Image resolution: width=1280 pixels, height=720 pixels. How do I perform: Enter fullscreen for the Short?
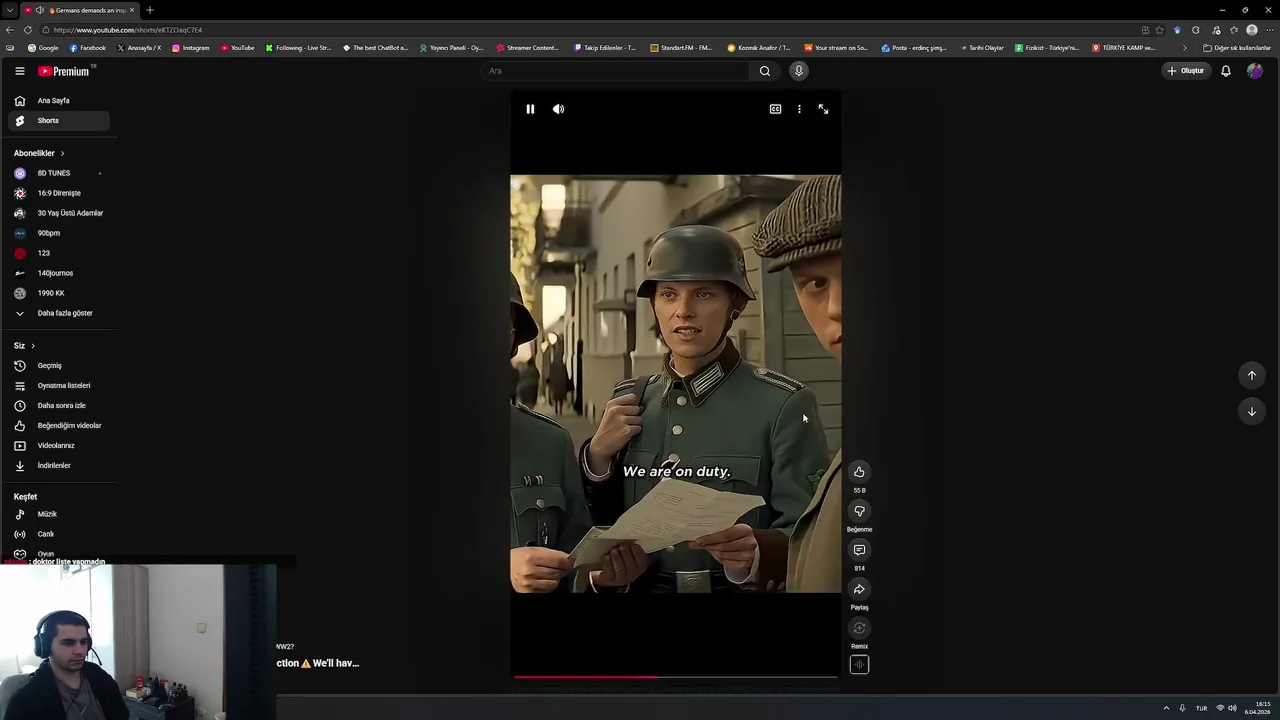coord(823,109)
